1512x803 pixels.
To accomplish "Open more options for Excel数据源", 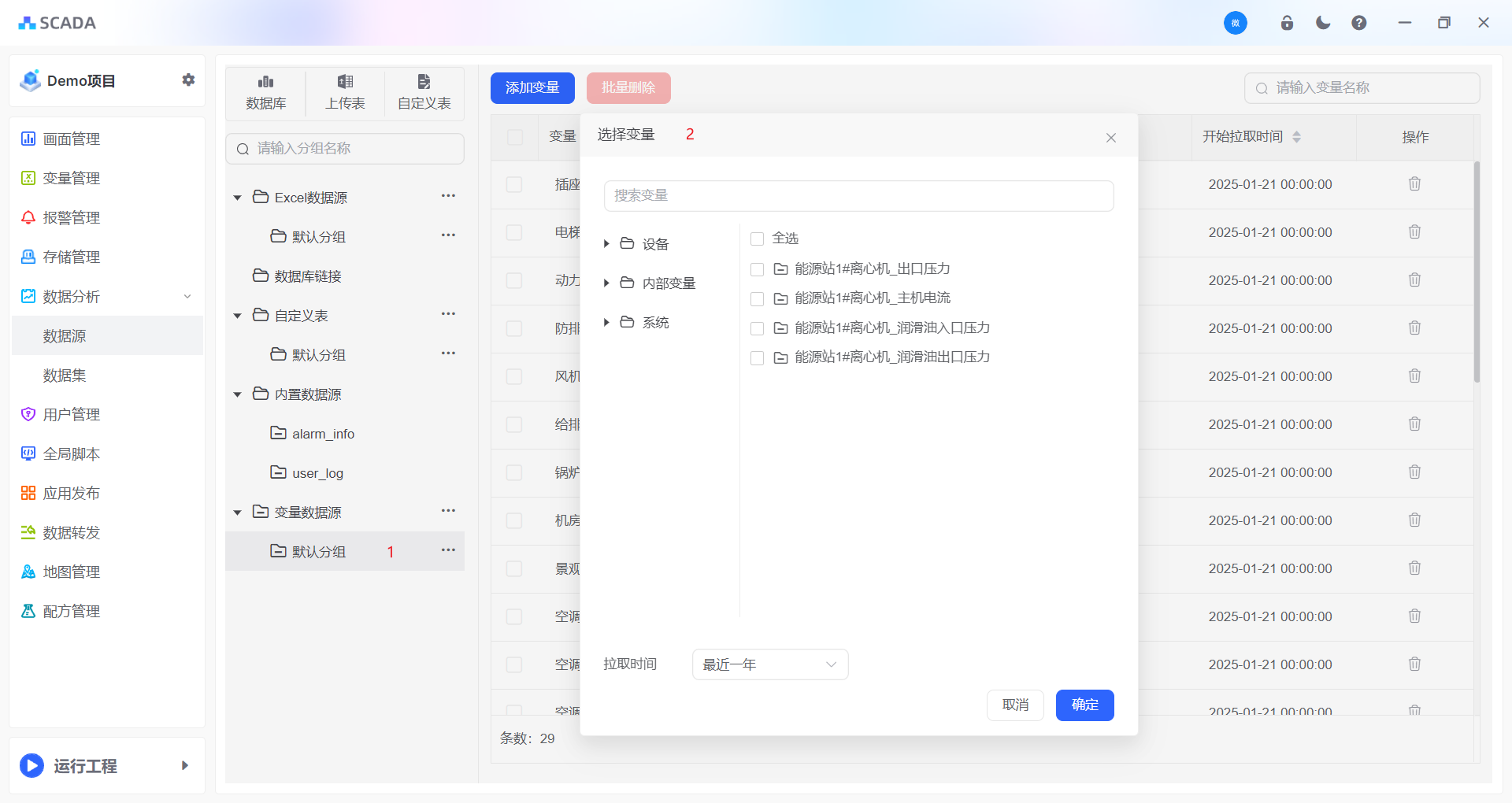I will tap(448, 196).
